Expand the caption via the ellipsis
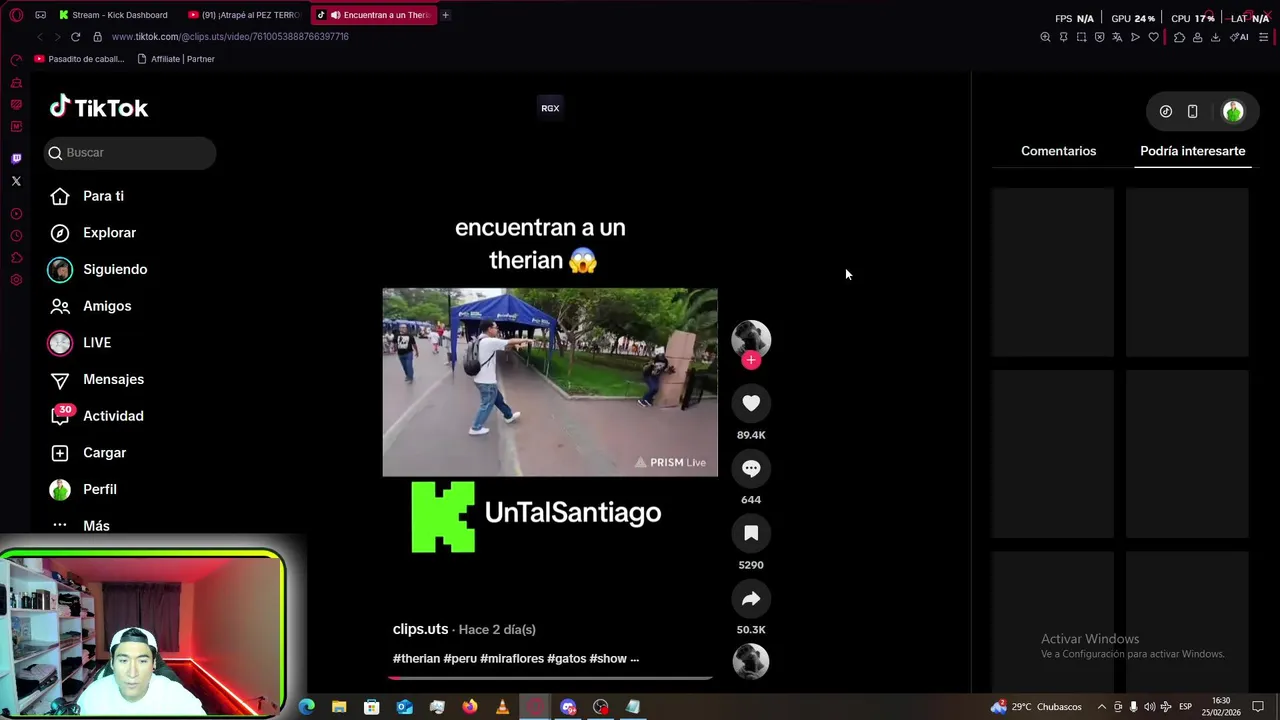The image size is (1280, 720). (x=634, y=659)
